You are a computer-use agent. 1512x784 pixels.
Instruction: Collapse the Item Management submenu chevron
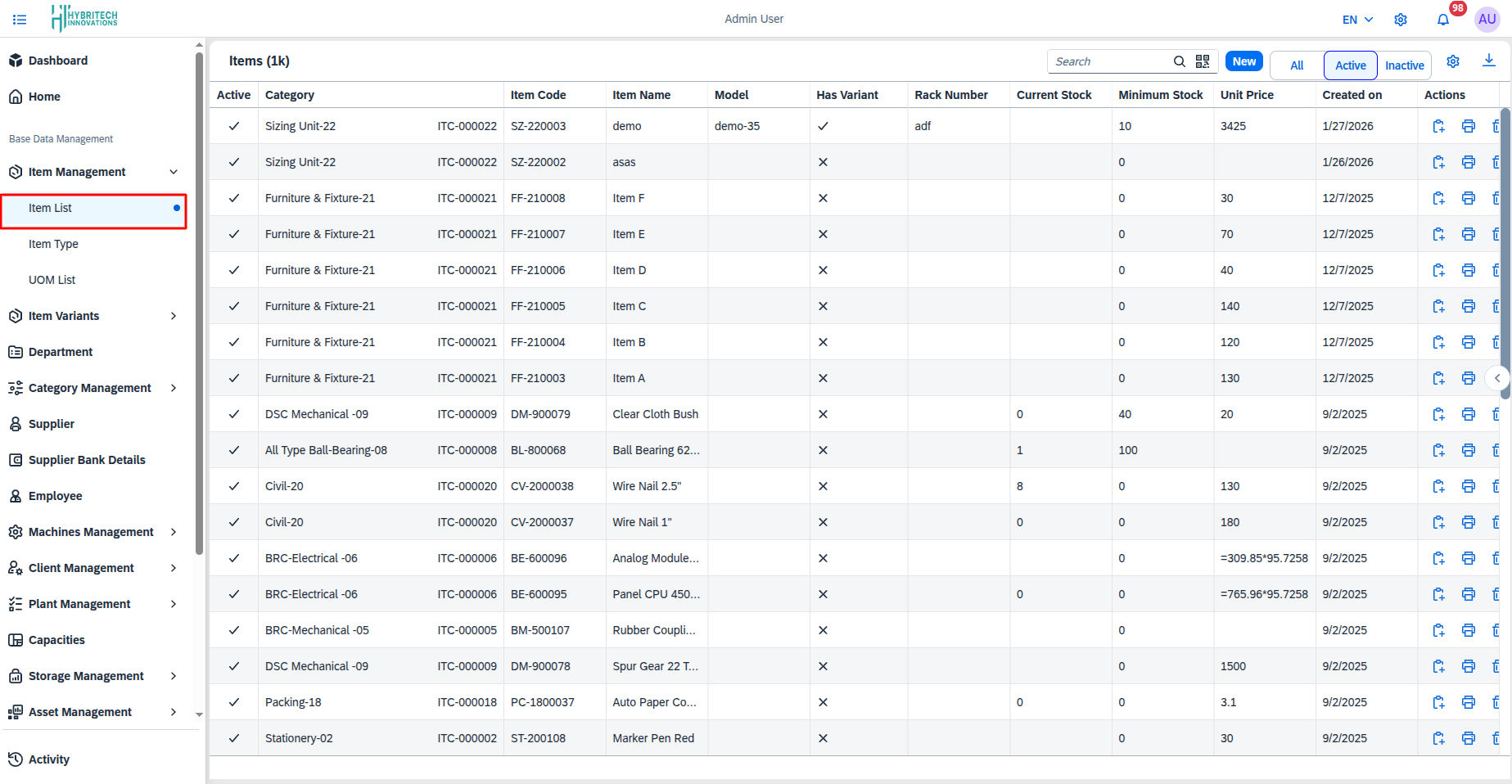[174, 172]
